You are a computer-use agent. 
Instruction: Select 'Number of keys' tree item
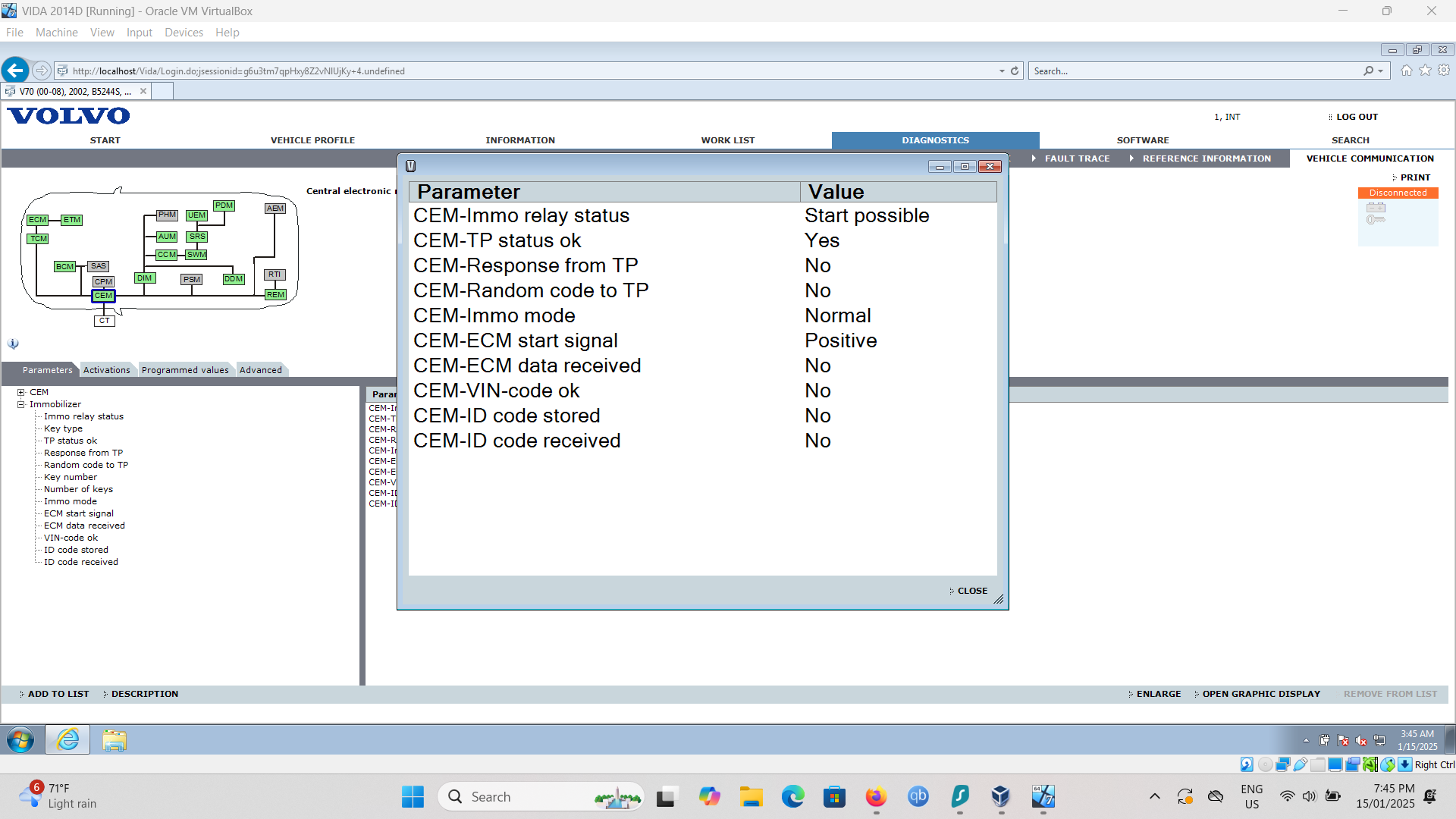click(x=78, y=489)
